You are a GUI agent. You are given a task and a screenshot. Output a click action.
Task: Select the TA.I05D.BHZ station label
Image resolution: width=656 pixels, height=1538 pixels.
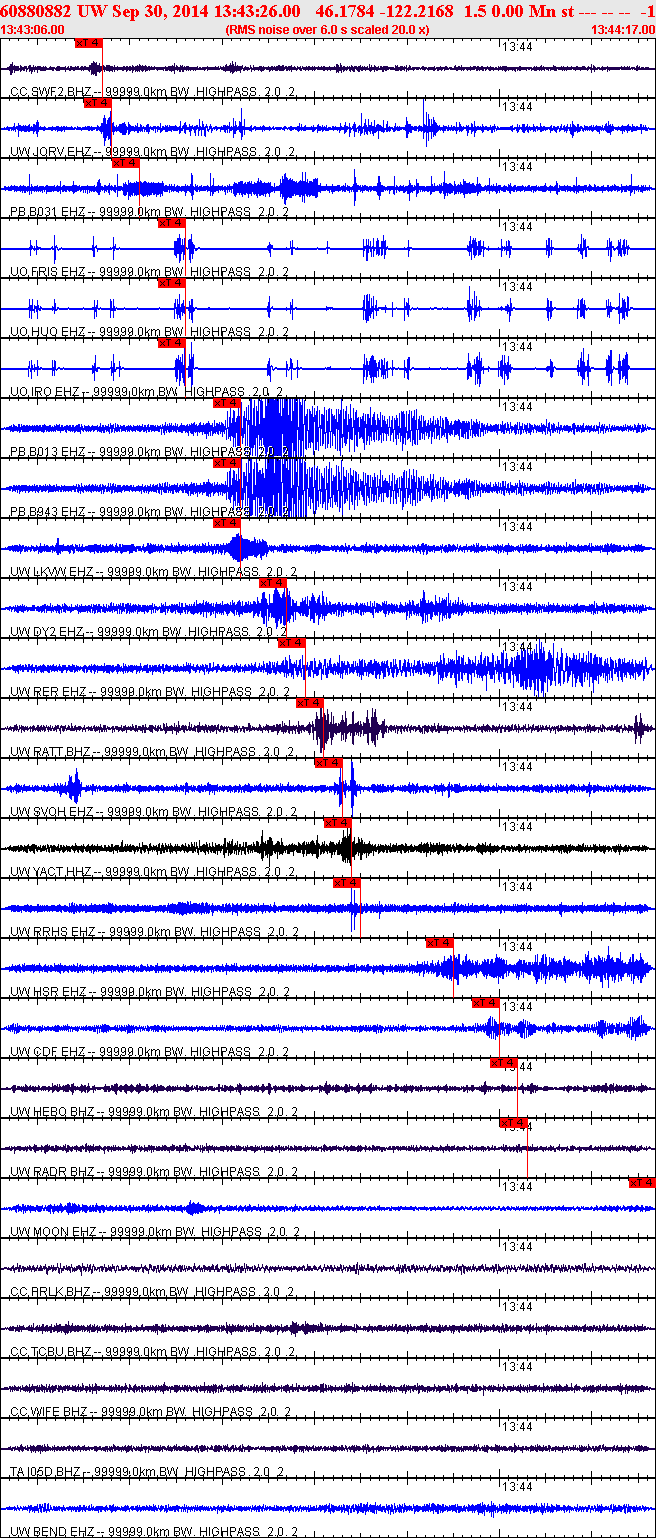coord(149,1472)
